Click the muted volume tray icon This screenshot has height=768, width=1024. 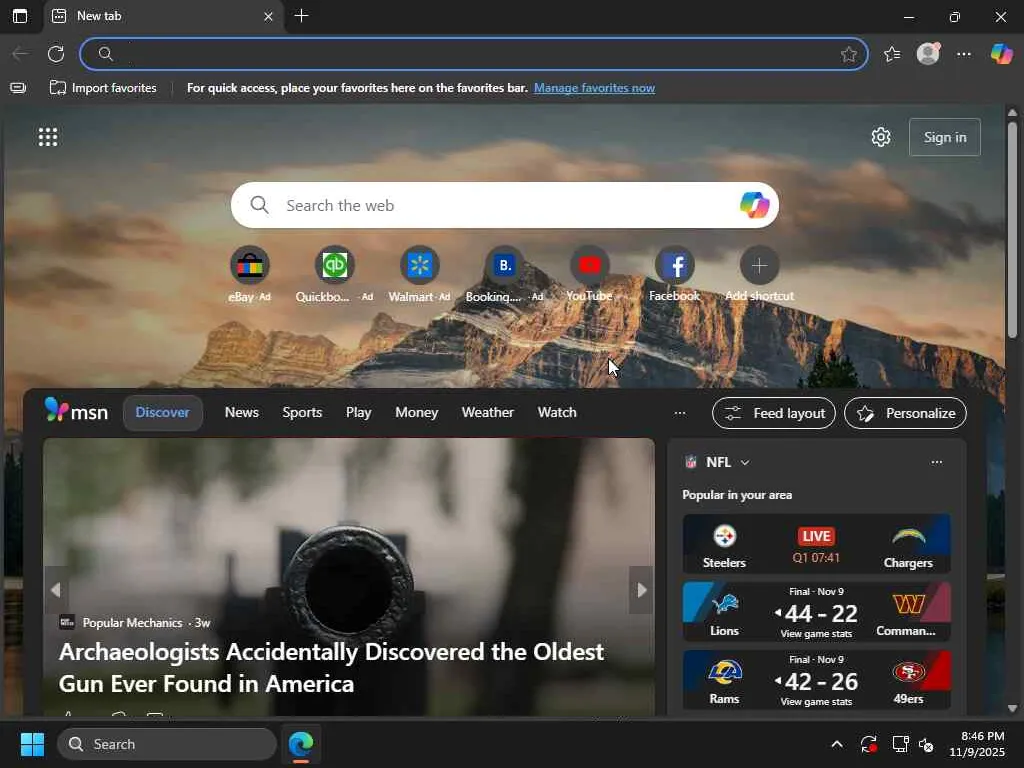pyautogui.click(x=926, y=744)
